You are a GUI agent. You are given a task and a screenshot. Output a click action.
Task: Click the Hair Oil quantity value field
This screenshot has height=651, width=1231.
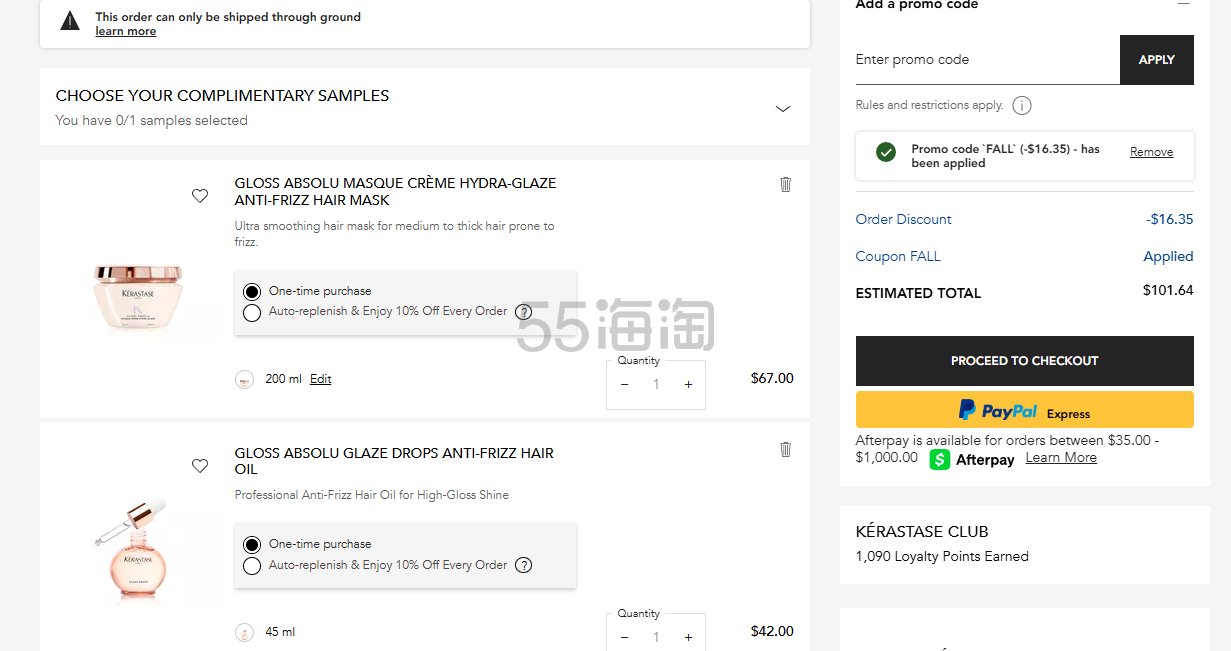click(656, 638)
